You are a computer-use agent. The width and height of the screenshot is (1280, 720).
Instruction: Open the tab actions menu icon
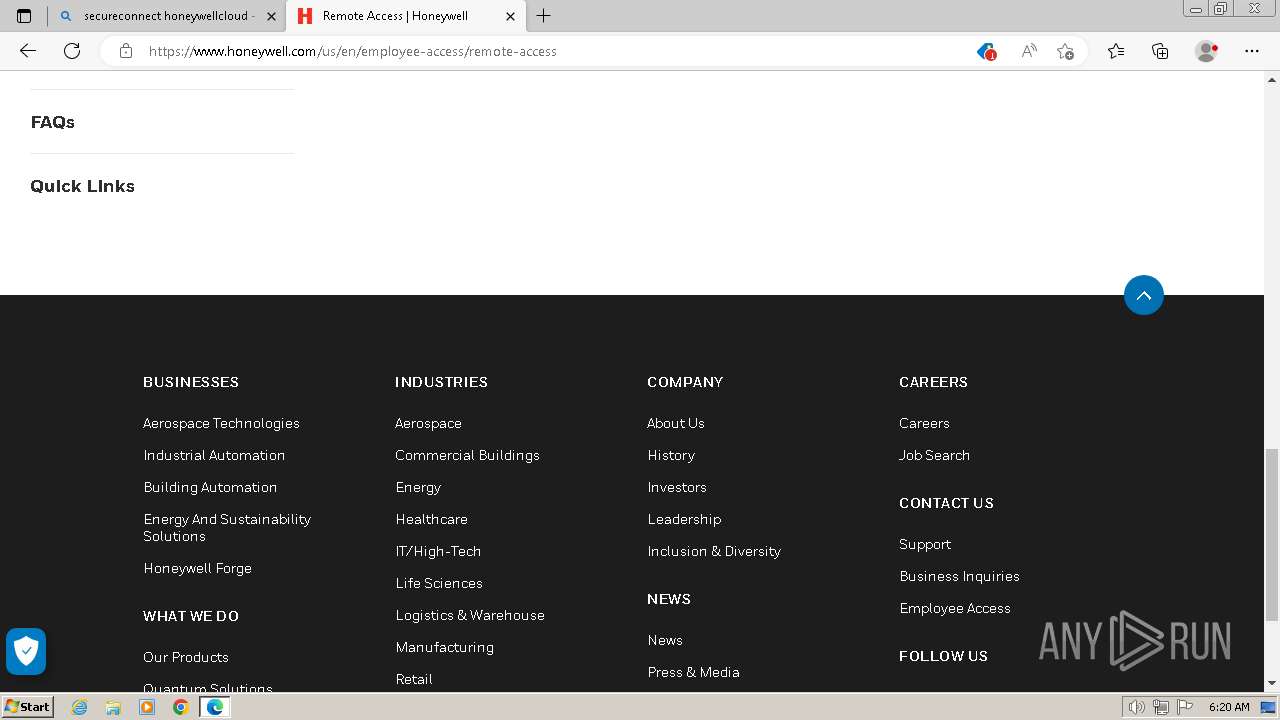click(24, 16)
